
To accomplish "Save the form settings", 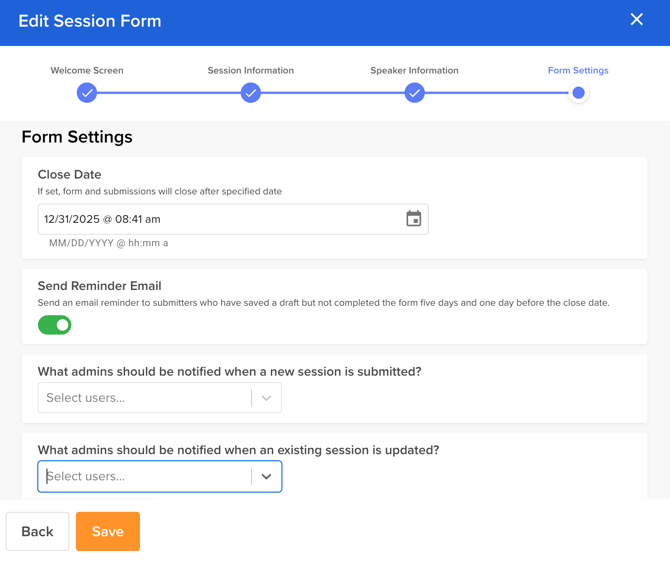I will (108, 532).
